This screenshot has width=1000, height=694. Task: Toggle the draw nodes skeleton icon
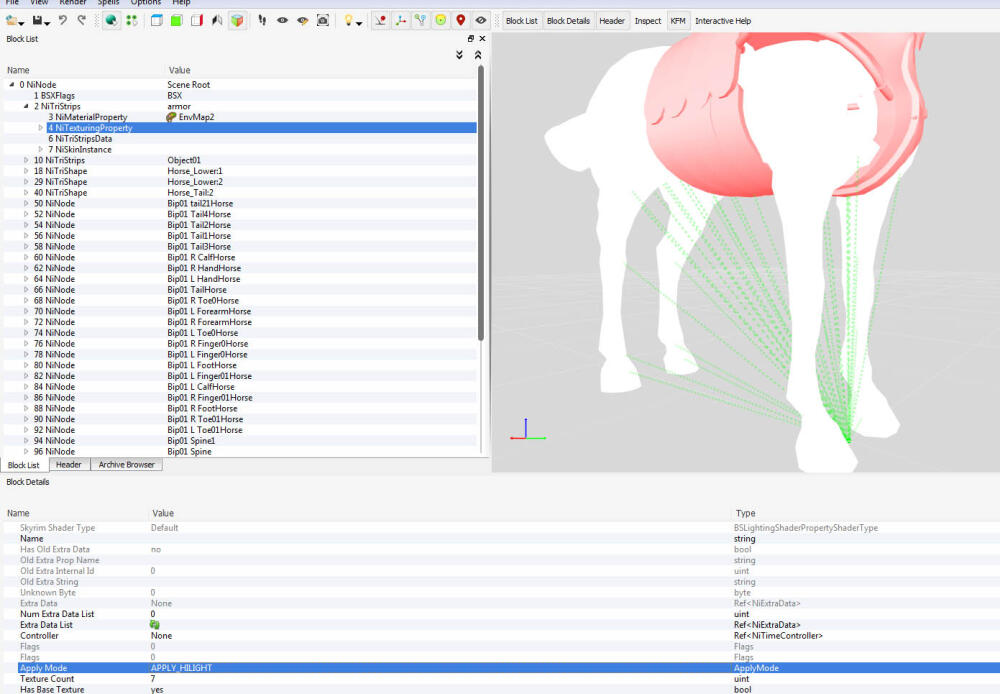(x=420, y=20)
